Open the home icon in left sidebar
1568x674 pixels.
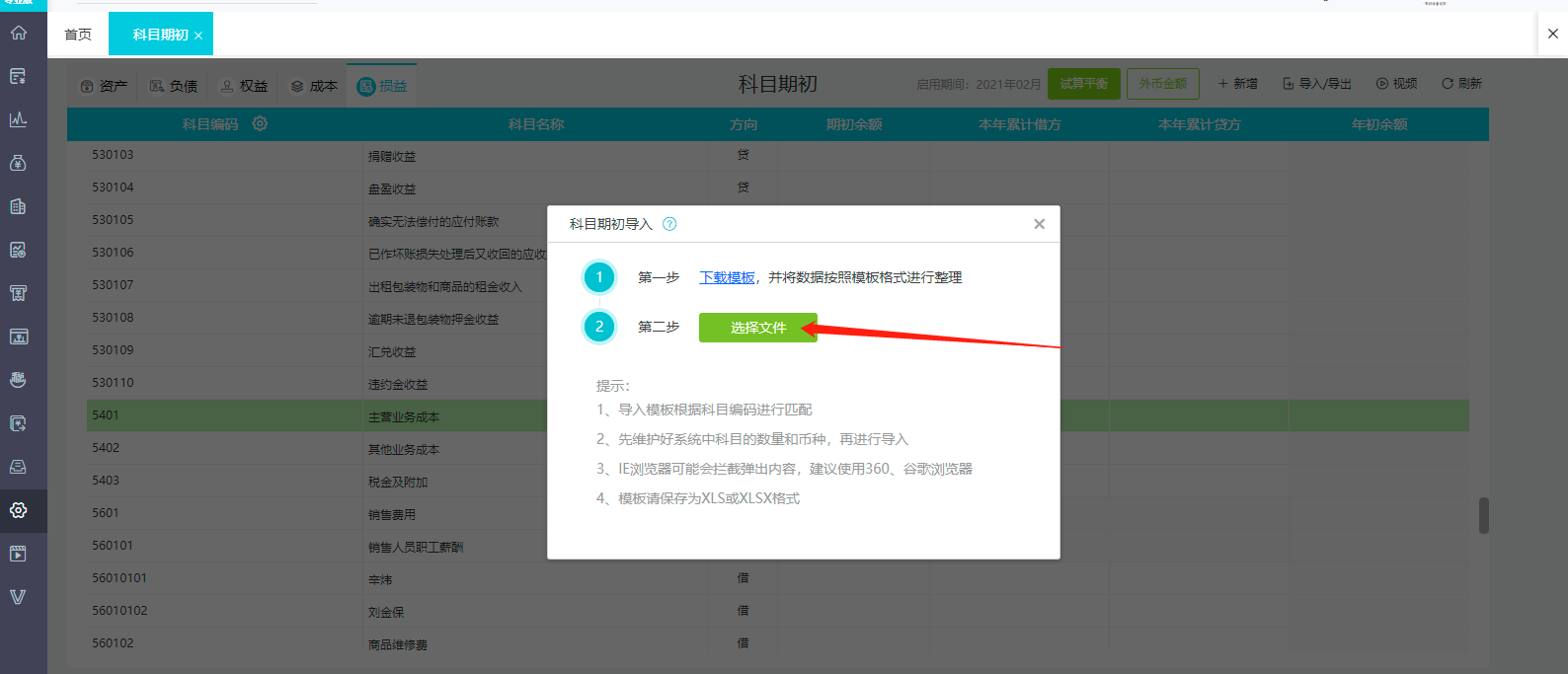pos(19,33)
